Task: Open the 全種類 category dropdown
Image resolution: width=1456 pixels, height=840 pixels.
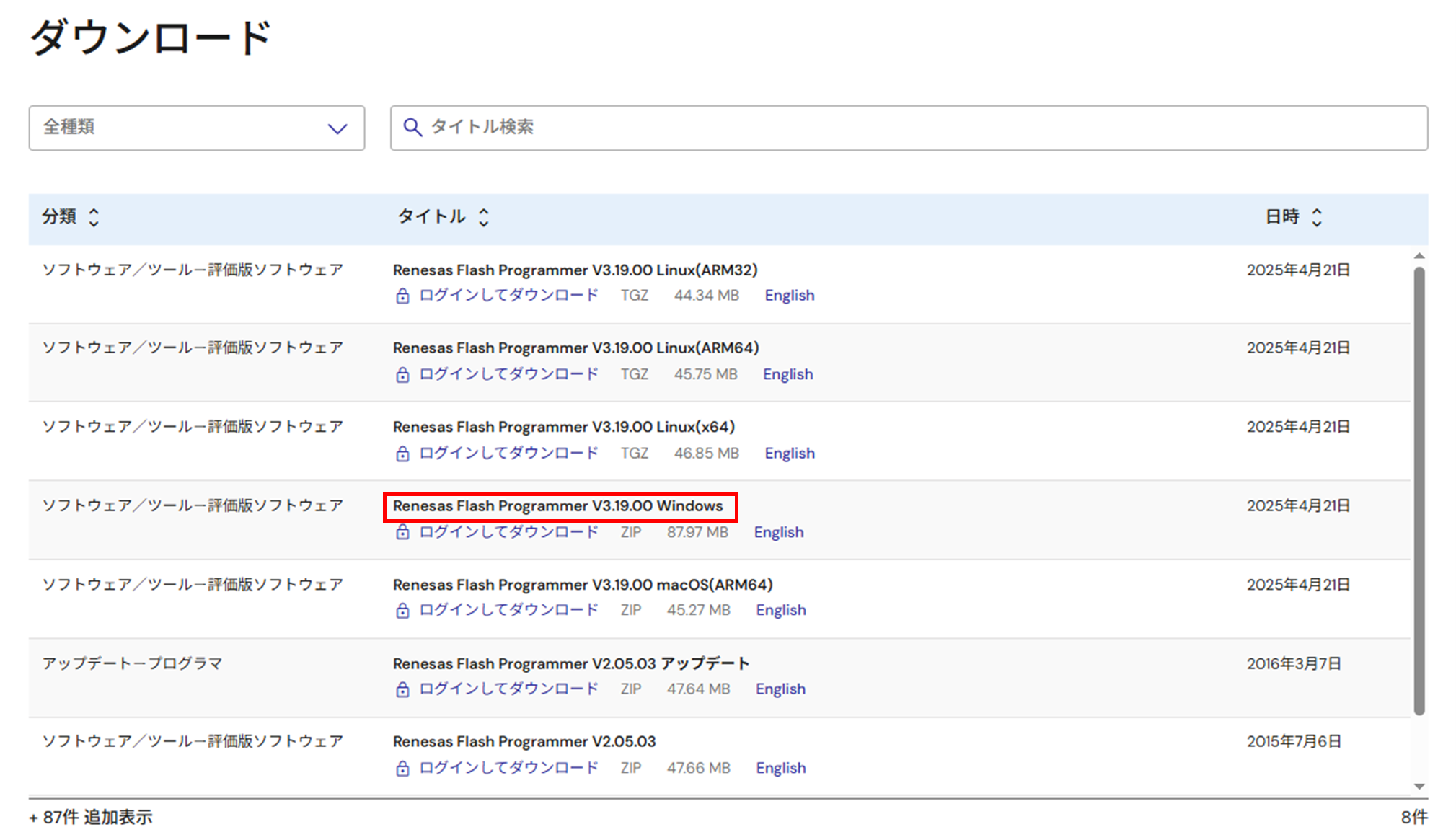Action: (x=196, y=128)
